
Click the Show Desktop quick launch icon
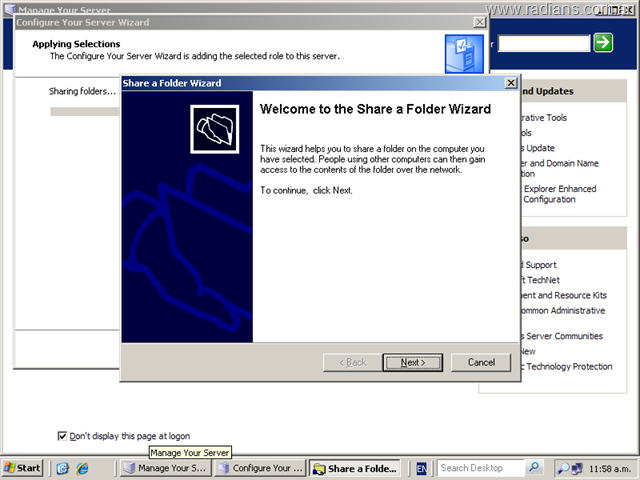[x=63, y=468]
